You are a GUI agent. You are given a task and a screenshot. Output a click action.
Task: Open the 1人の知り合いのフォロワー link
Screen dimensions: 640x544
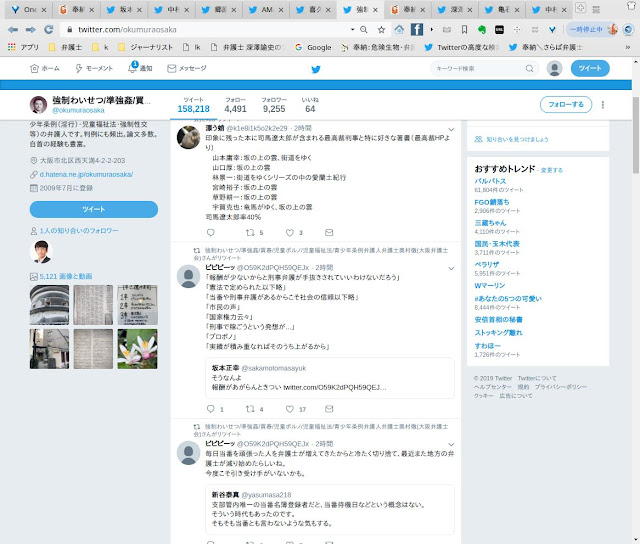click(x=79, y=231)
